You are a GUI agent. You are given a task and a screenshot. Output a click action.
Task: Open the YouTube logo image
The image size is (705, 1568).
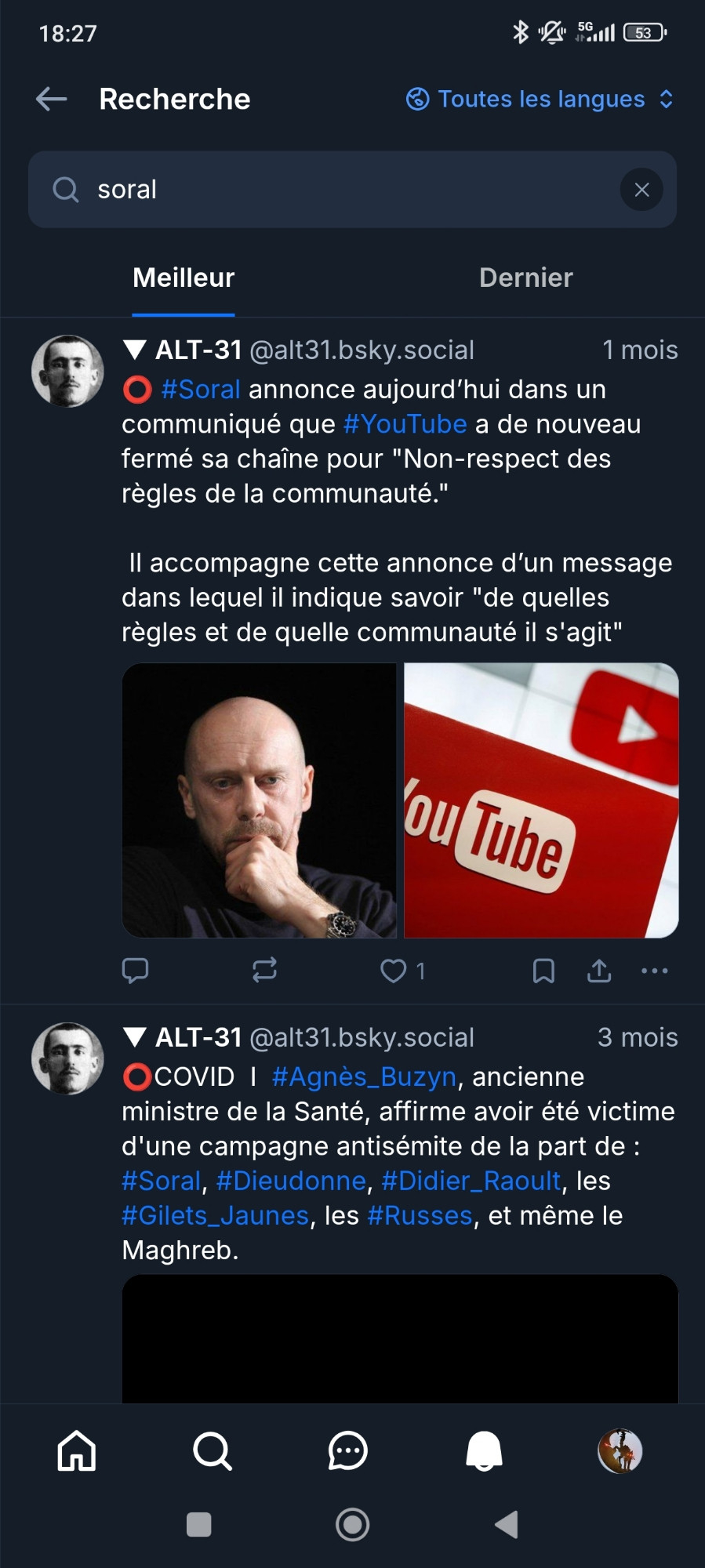(x=541, y=800)
